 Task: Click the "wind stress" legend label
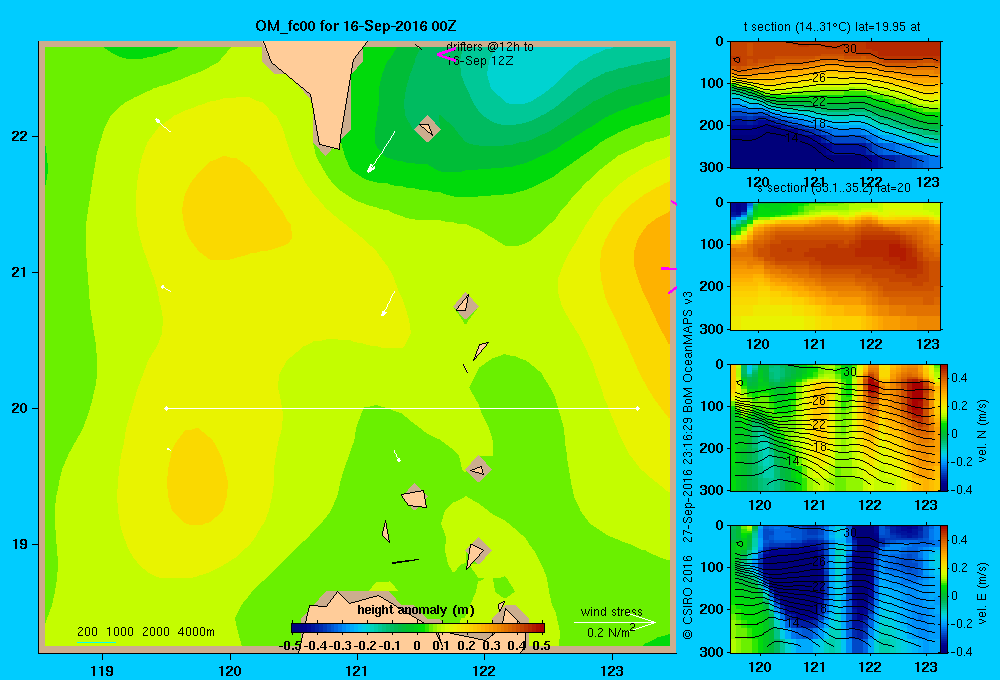612,612
